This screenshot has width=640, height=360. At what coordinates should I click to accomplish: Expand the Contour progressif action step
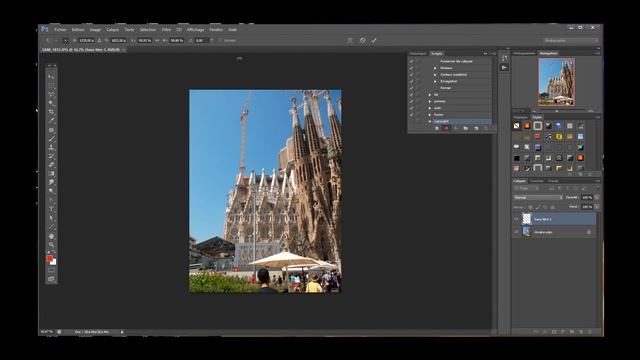coord(435,75)
